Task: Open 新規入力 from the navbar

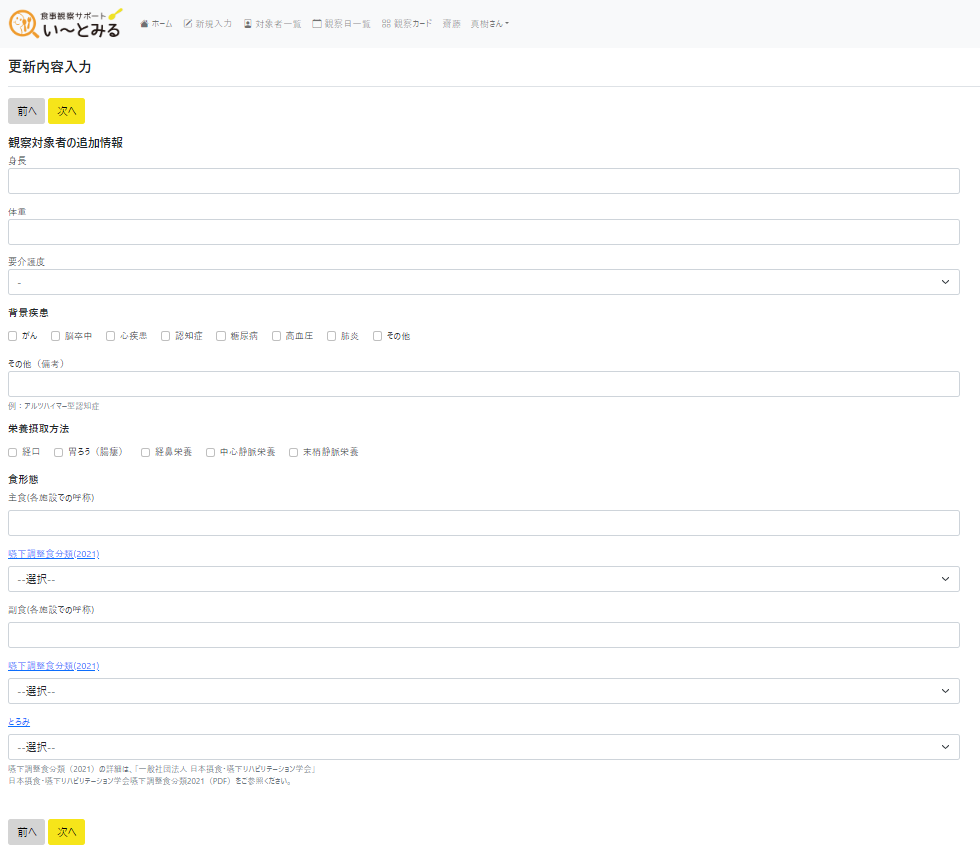Action: coord(208,24)
